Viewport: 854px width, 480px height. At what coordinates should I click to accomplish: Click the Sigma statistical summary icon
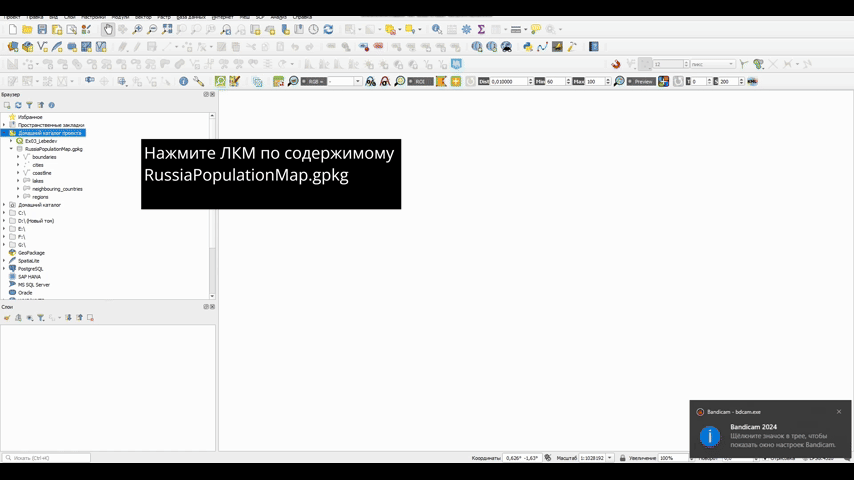[481, 30]
